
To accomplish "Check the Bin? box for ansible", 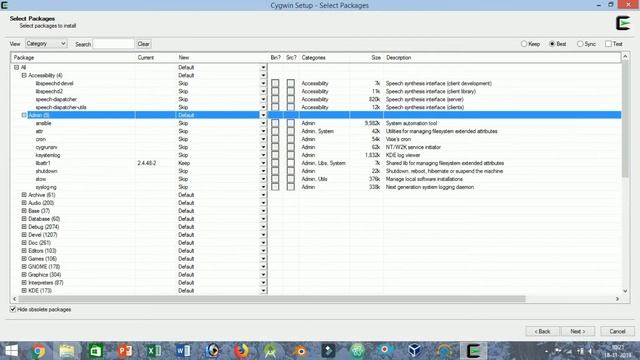I will (x=275, y=123).
